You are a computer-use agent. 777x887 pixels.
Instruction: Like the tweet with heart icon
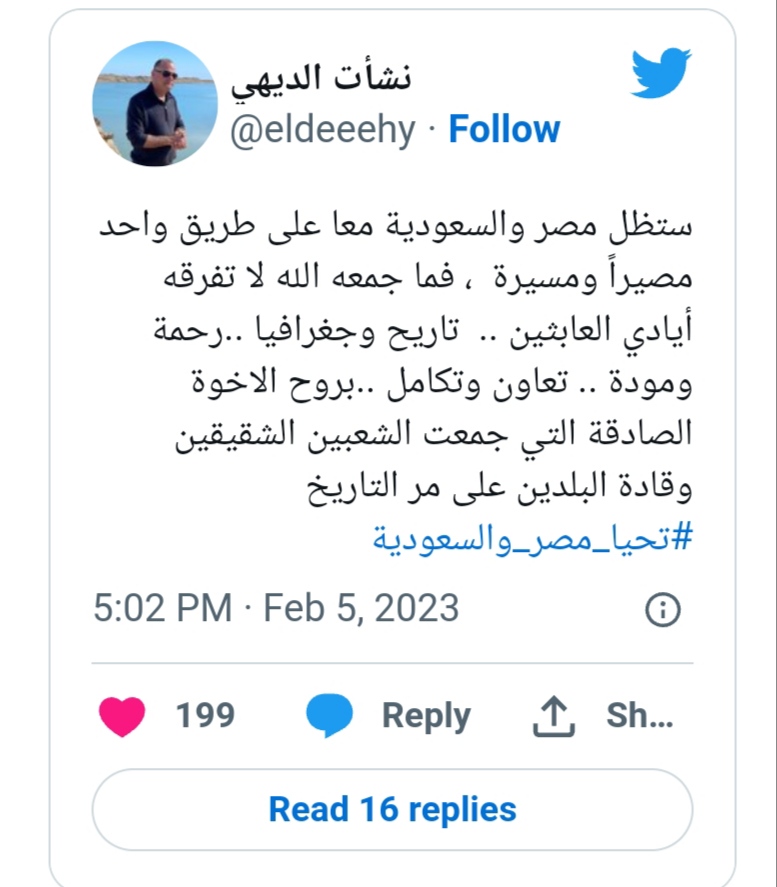tap(122, 716)
